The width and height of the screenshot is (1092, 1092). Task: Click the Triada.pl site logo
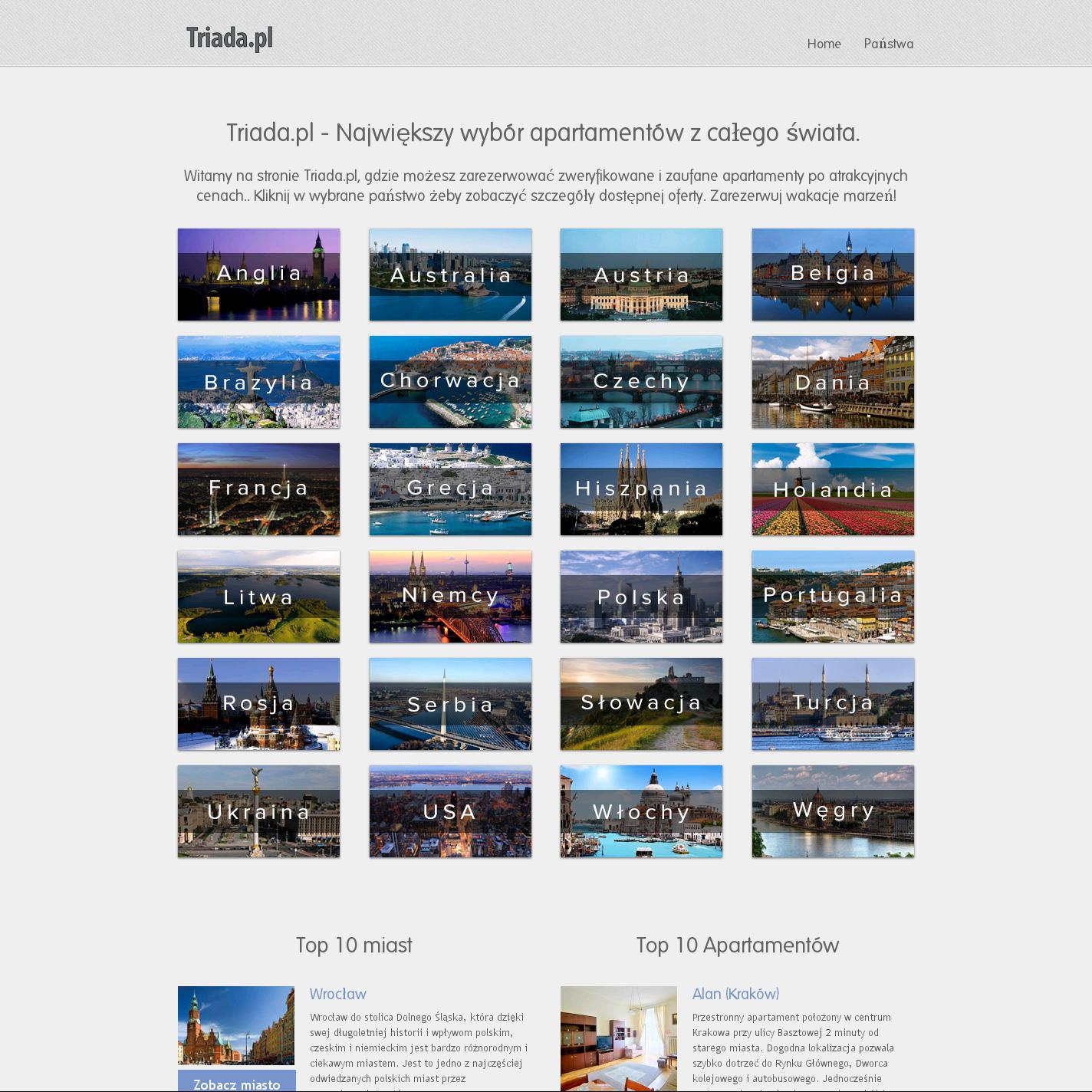[229, 38]
